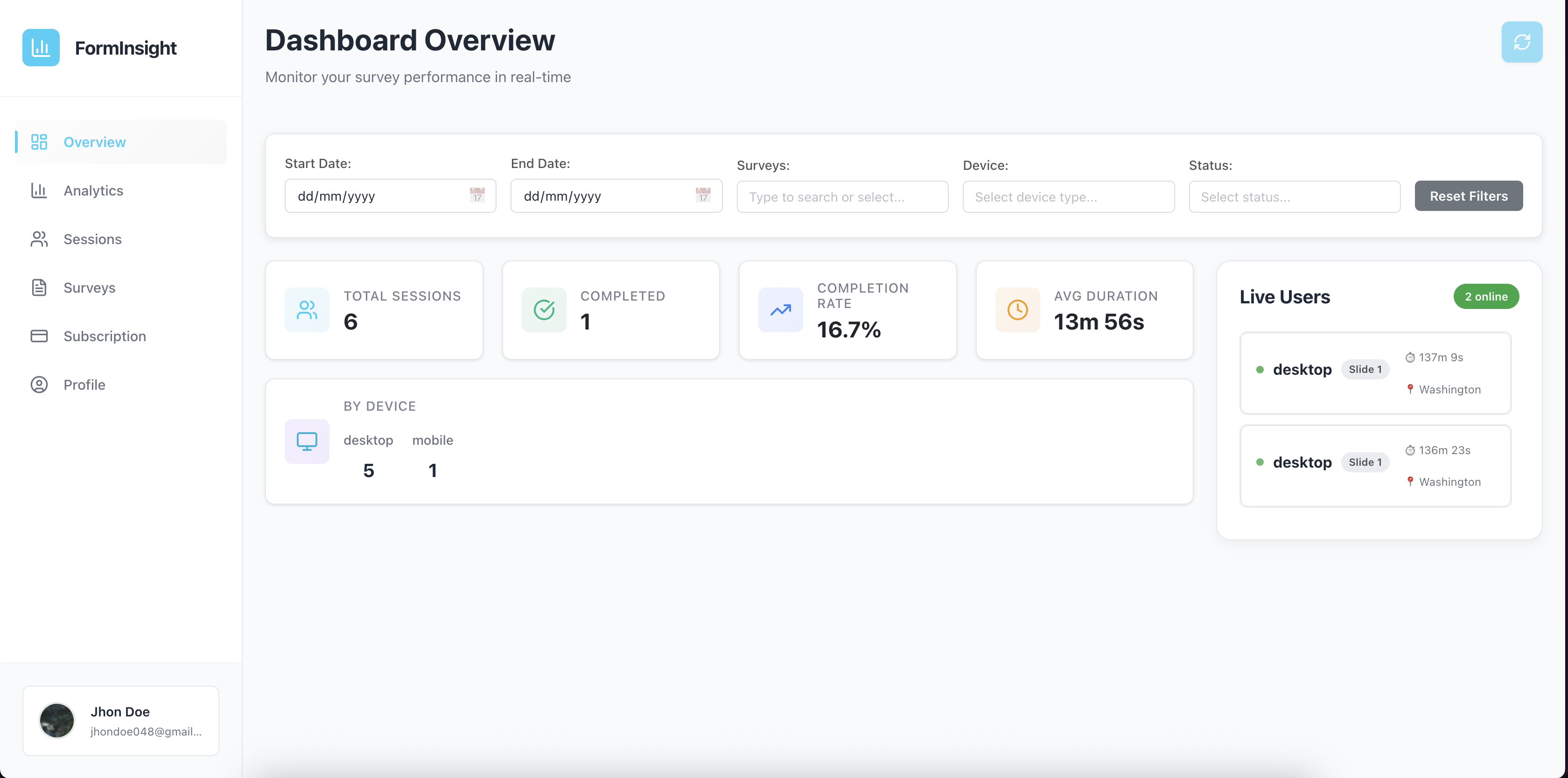The image size is (1568, 778).
Task: Select the Analytics bar chart icon
Action: [39, 190]
